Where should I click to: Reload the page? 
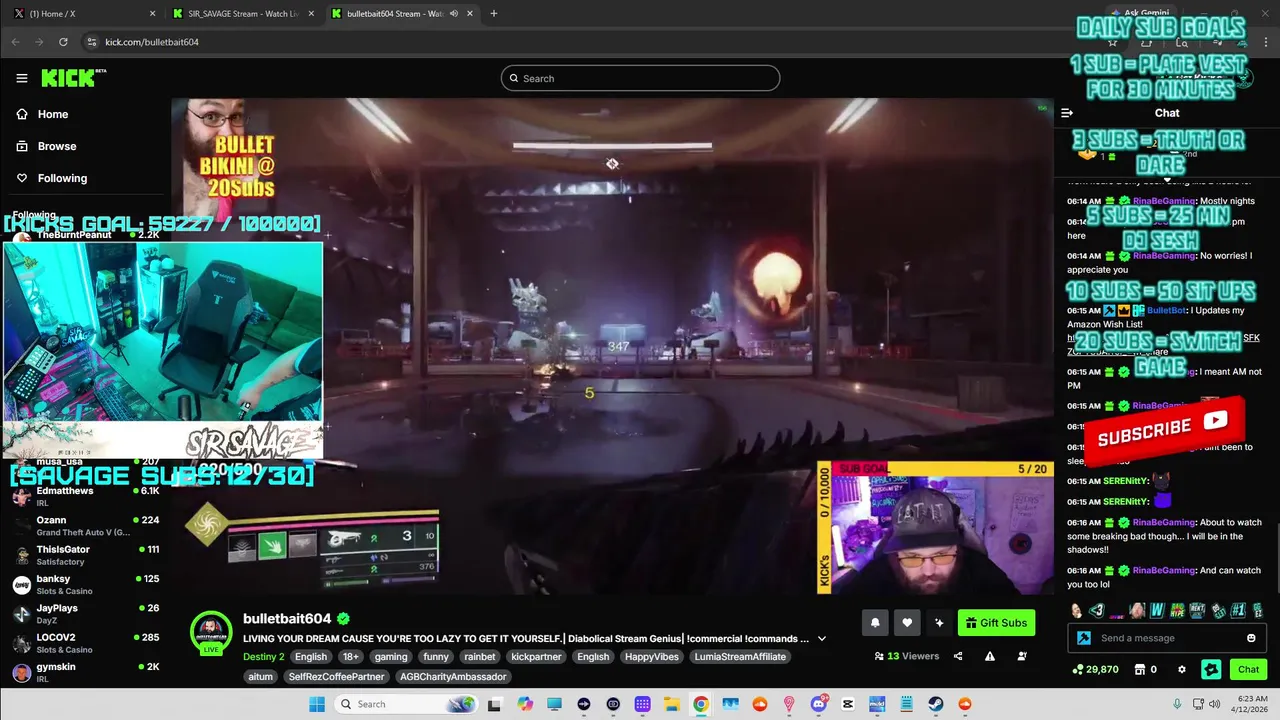pyautogui.click(x=63, y=42)
